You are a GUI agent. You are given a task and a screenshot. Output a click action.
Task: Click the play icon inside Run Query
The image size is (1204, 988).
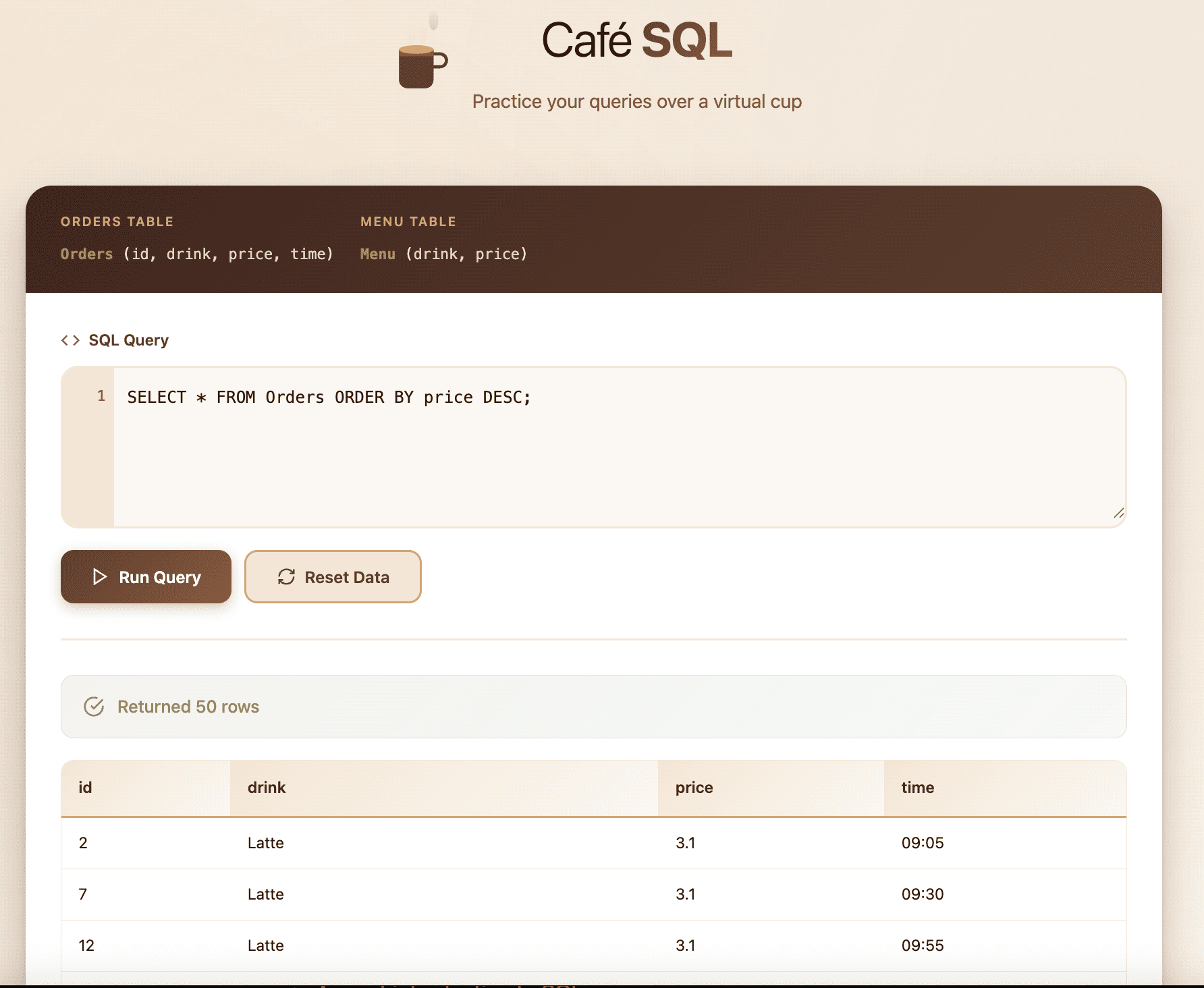click(x=100, y=577)
